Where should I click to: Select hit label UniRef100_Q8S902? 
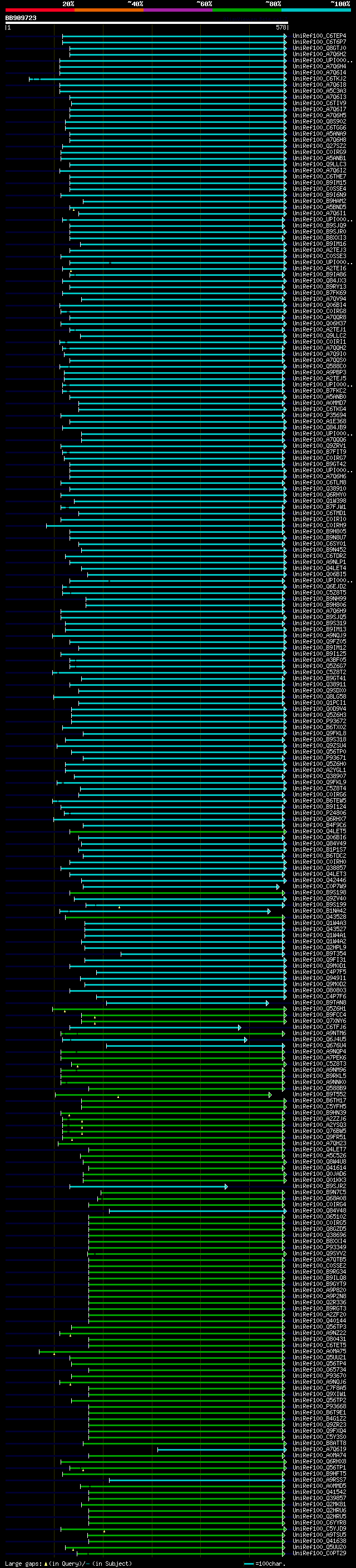pyautogui.click(x=319, y=121)
